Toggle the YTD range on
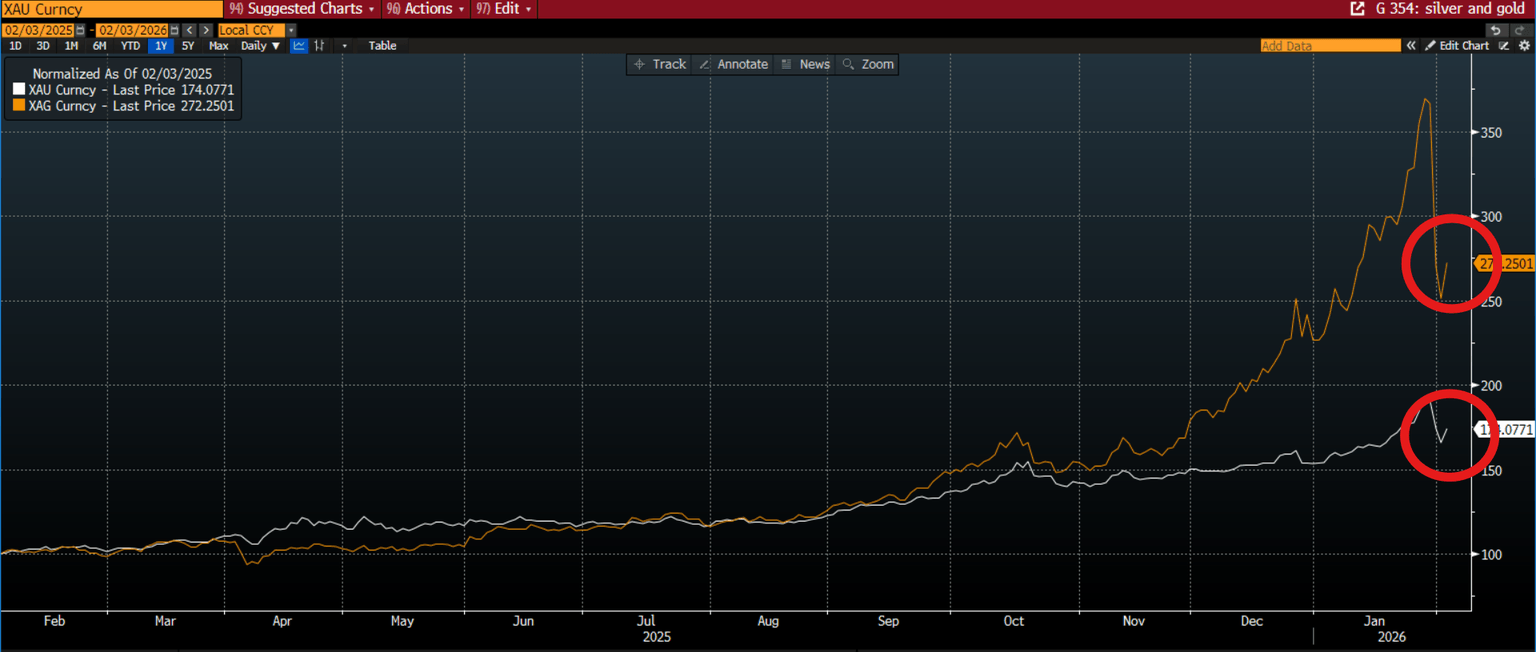Screen dimensions: 1536x652 tap(130, 45)
